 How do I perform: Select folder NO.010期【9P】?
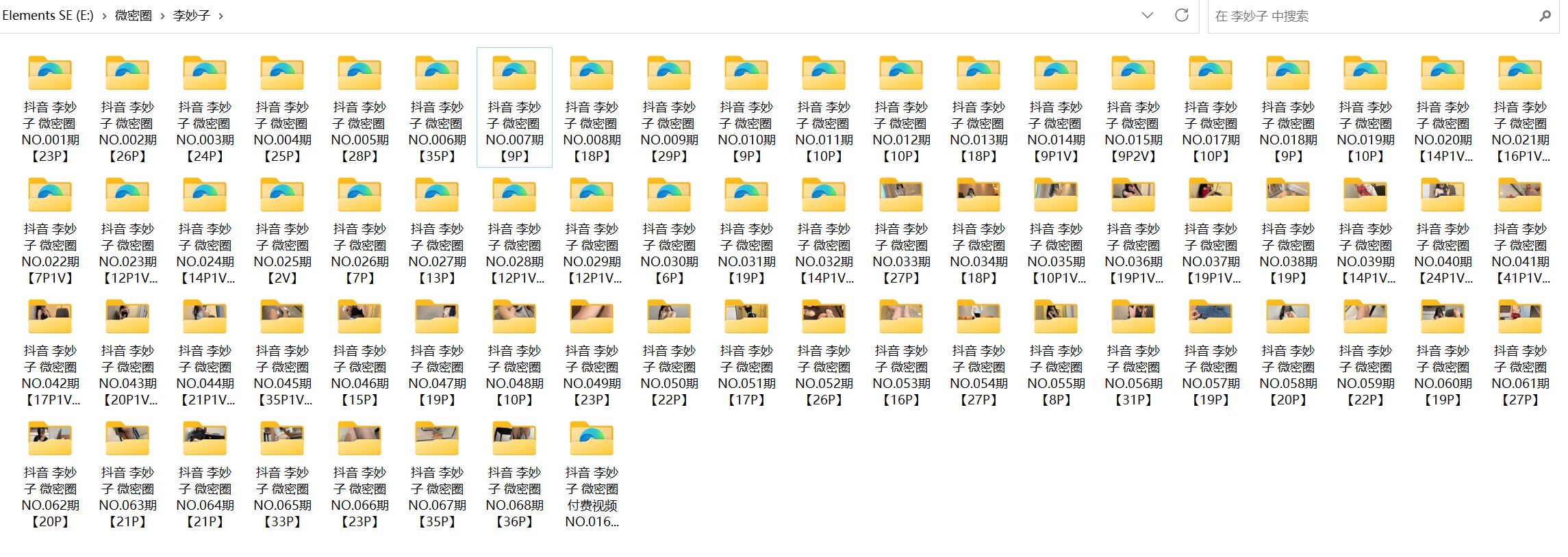(x=746, y=108)
